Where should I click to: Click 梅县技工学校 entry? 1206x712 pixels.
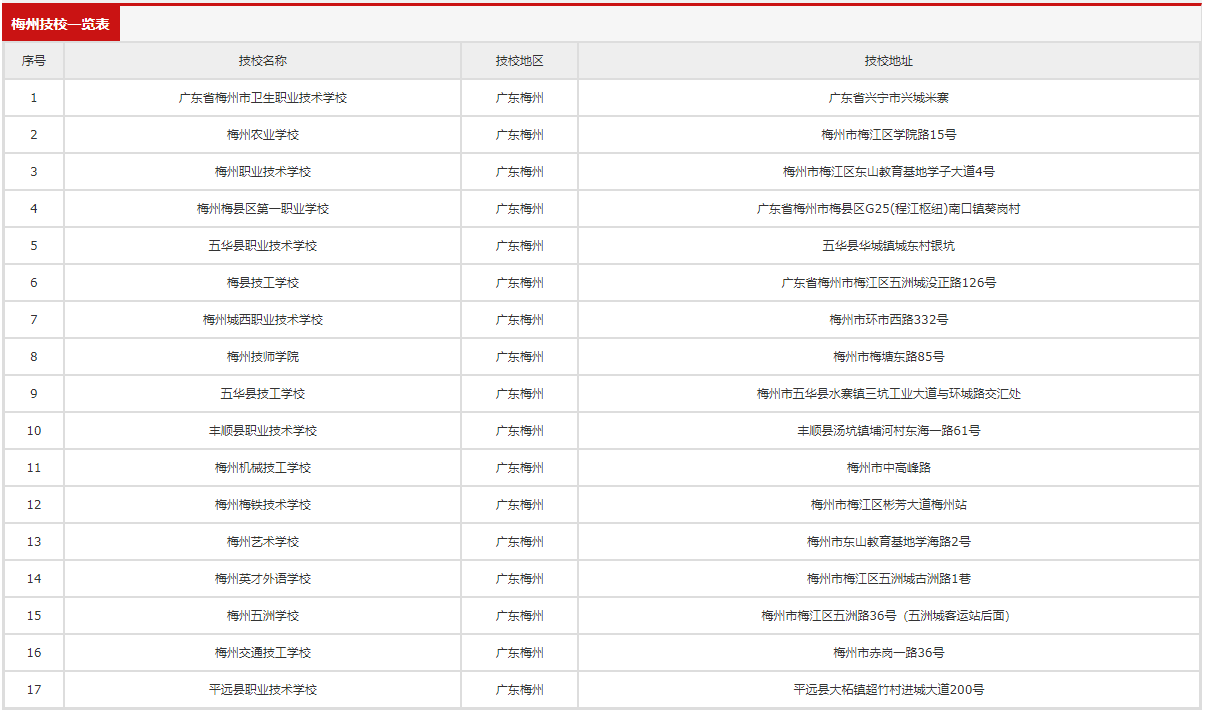(x=263, y=283)
